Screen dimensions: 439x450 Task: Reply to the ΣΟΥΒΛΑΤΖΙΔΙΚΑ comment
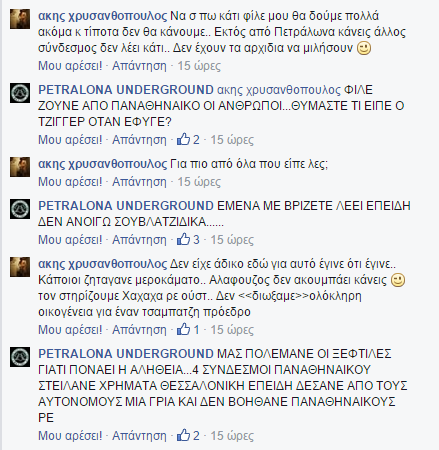coord(139,240)
